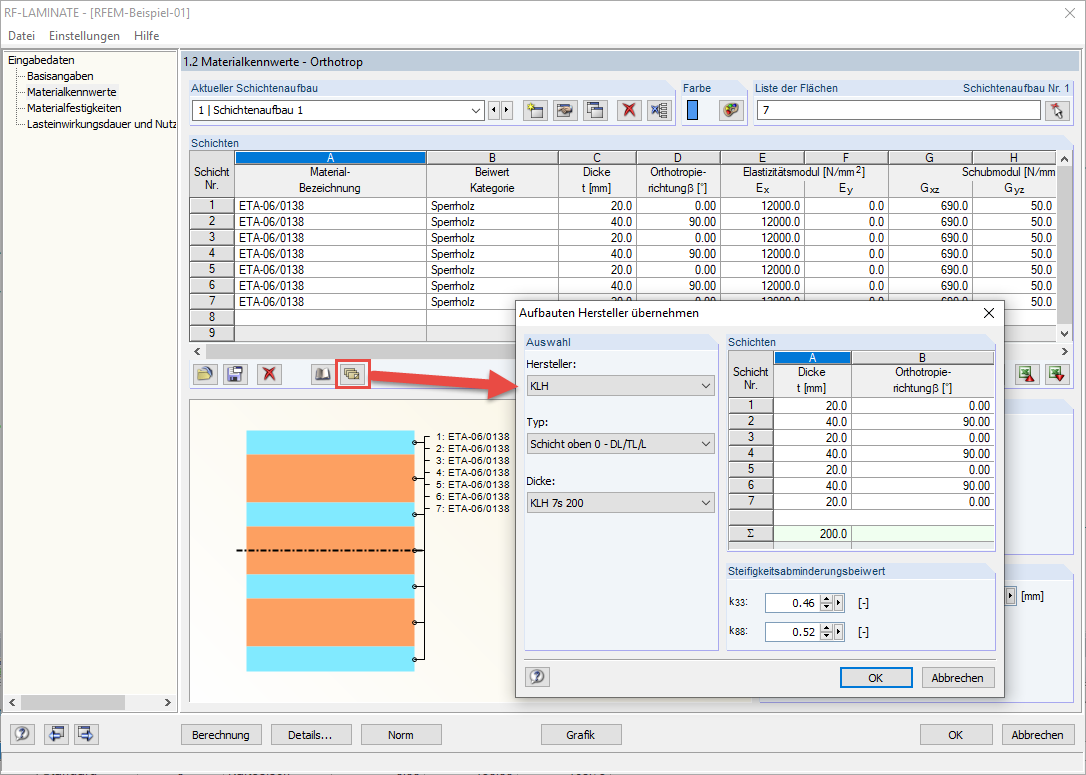Click ETA-06/0138 cell in row 3
1086x775 pixels.
click(x=330, y=238)
